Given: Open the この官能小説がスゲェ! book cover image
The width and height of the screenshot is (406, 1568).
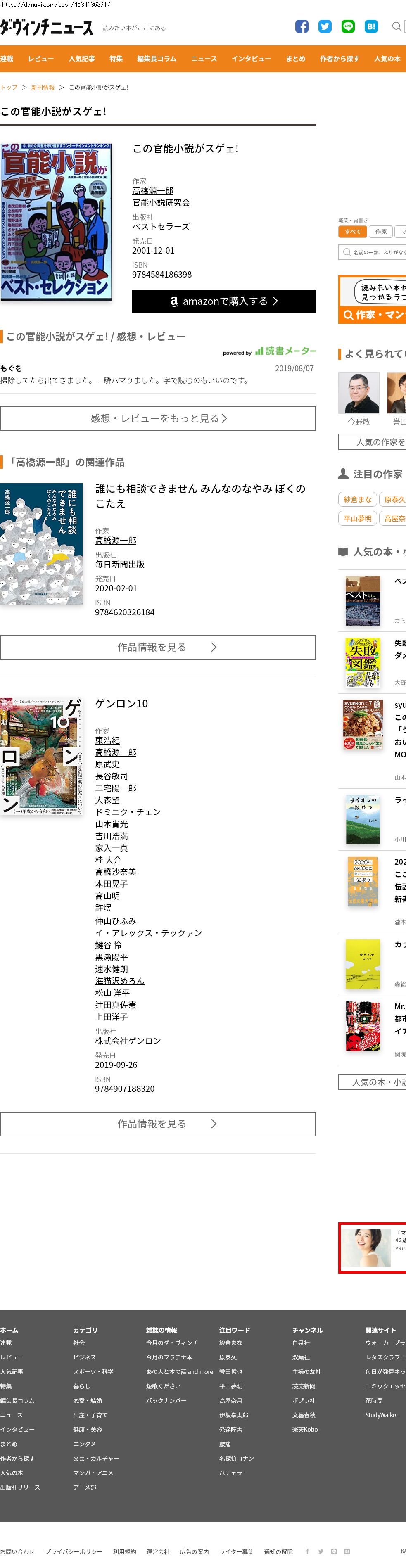Looking at the screenshot, I should [56, 222].
